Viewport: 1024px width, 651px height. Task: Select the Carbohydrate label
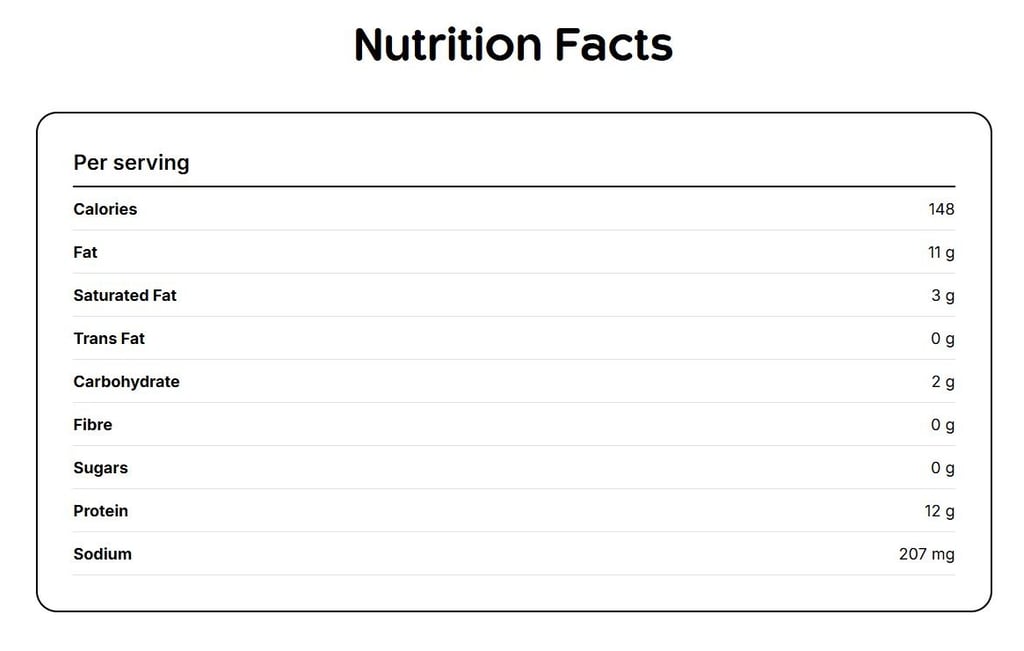pyautogui.click(x=126, y=382)
